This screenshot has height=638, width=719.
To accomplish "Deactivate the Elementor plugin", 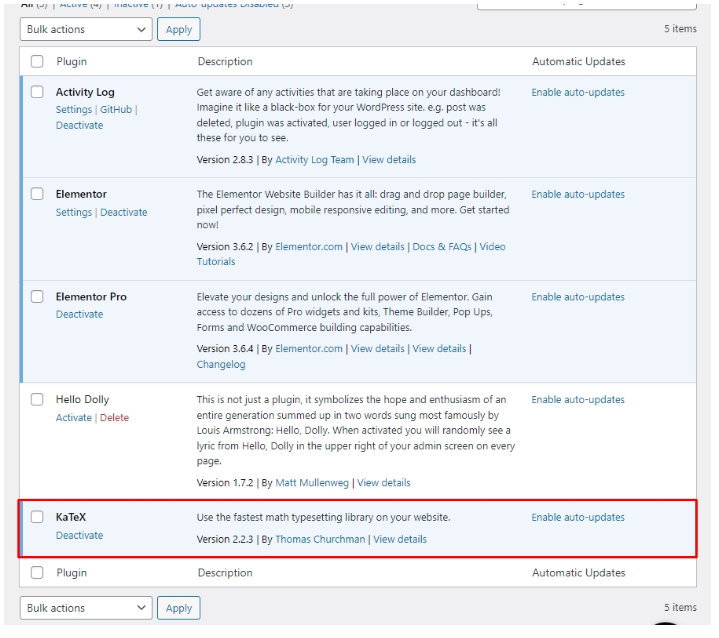I will [124, 212].
